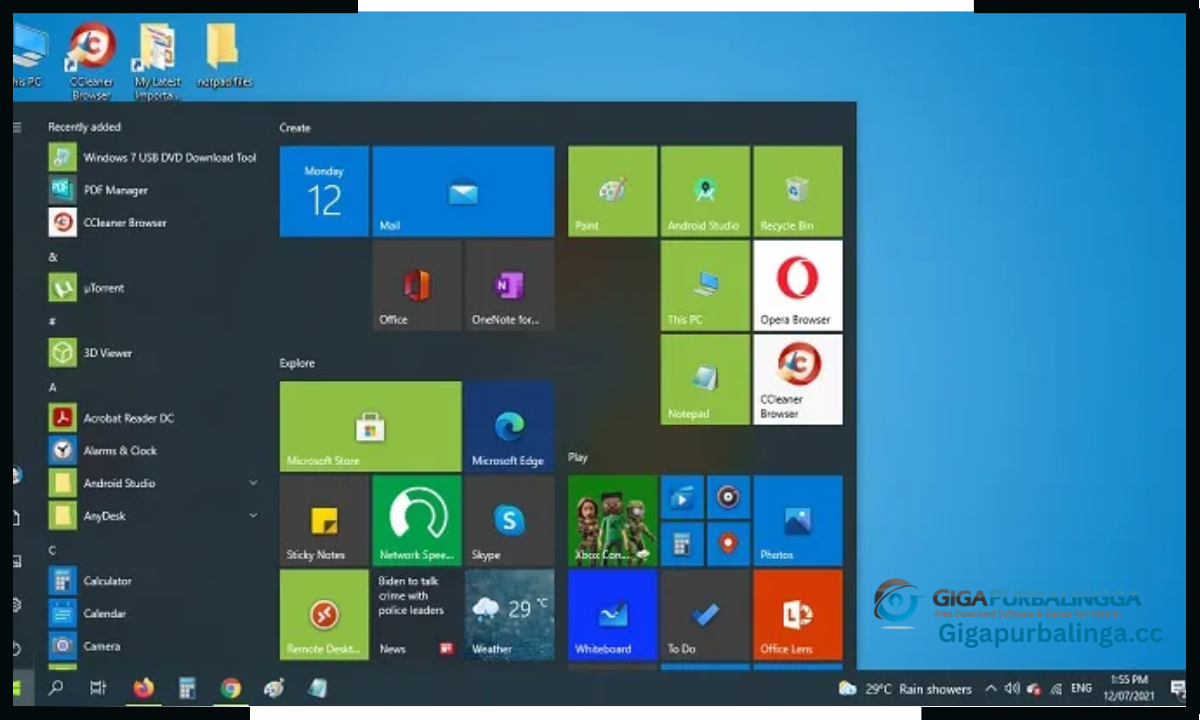
Task: Launch the To Do tile
Action: pos(705,614)
